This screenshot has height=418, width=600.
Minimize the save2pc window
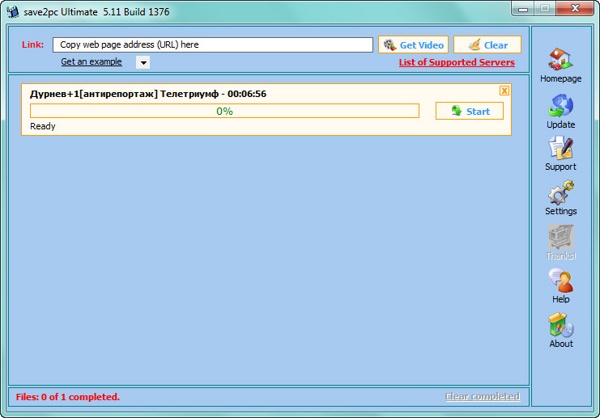click(524, 9)
